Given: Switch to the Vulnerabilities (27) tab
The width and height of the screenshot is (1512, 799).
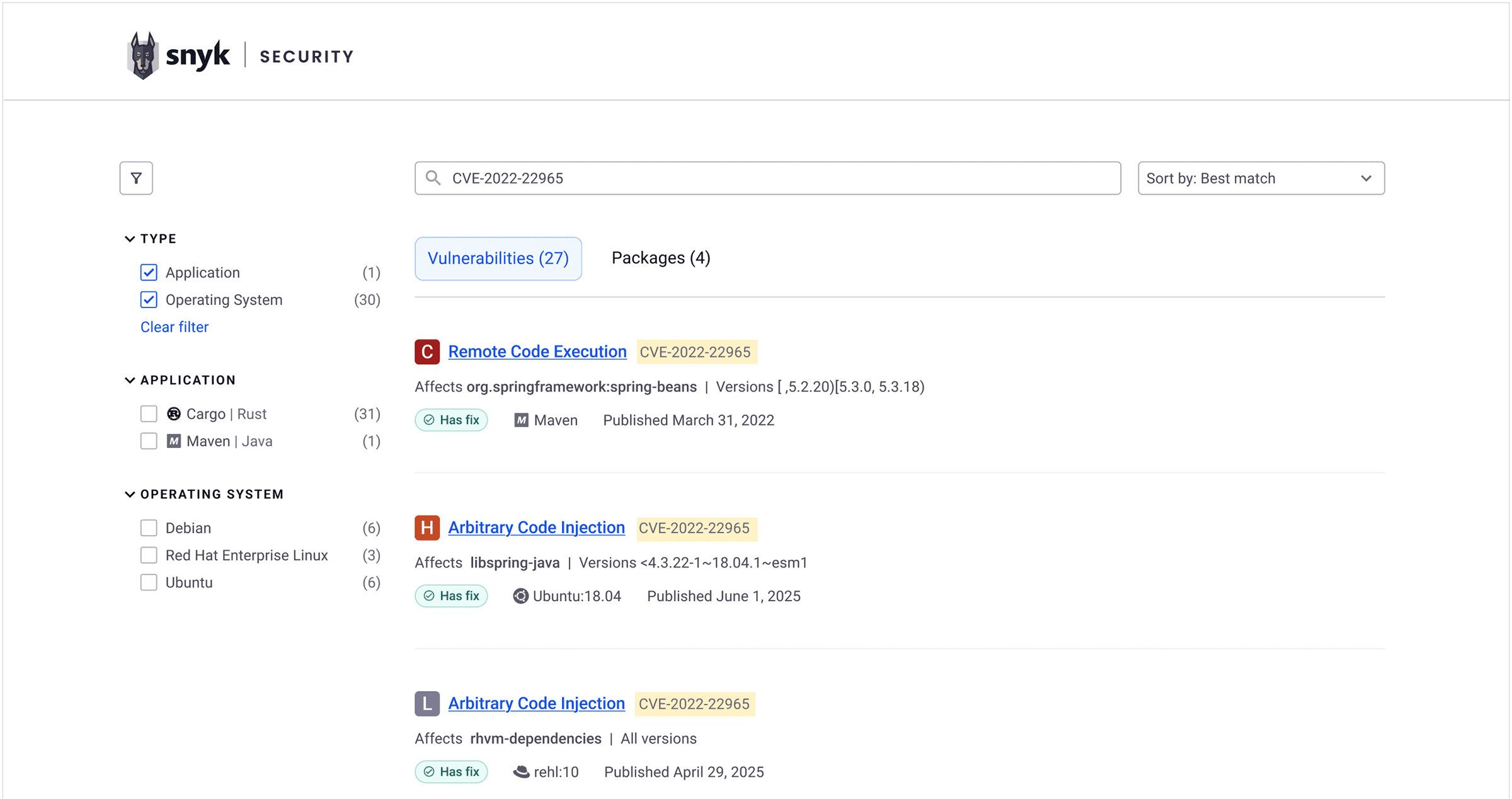Looking at the screenshot, I should point(498,258).
